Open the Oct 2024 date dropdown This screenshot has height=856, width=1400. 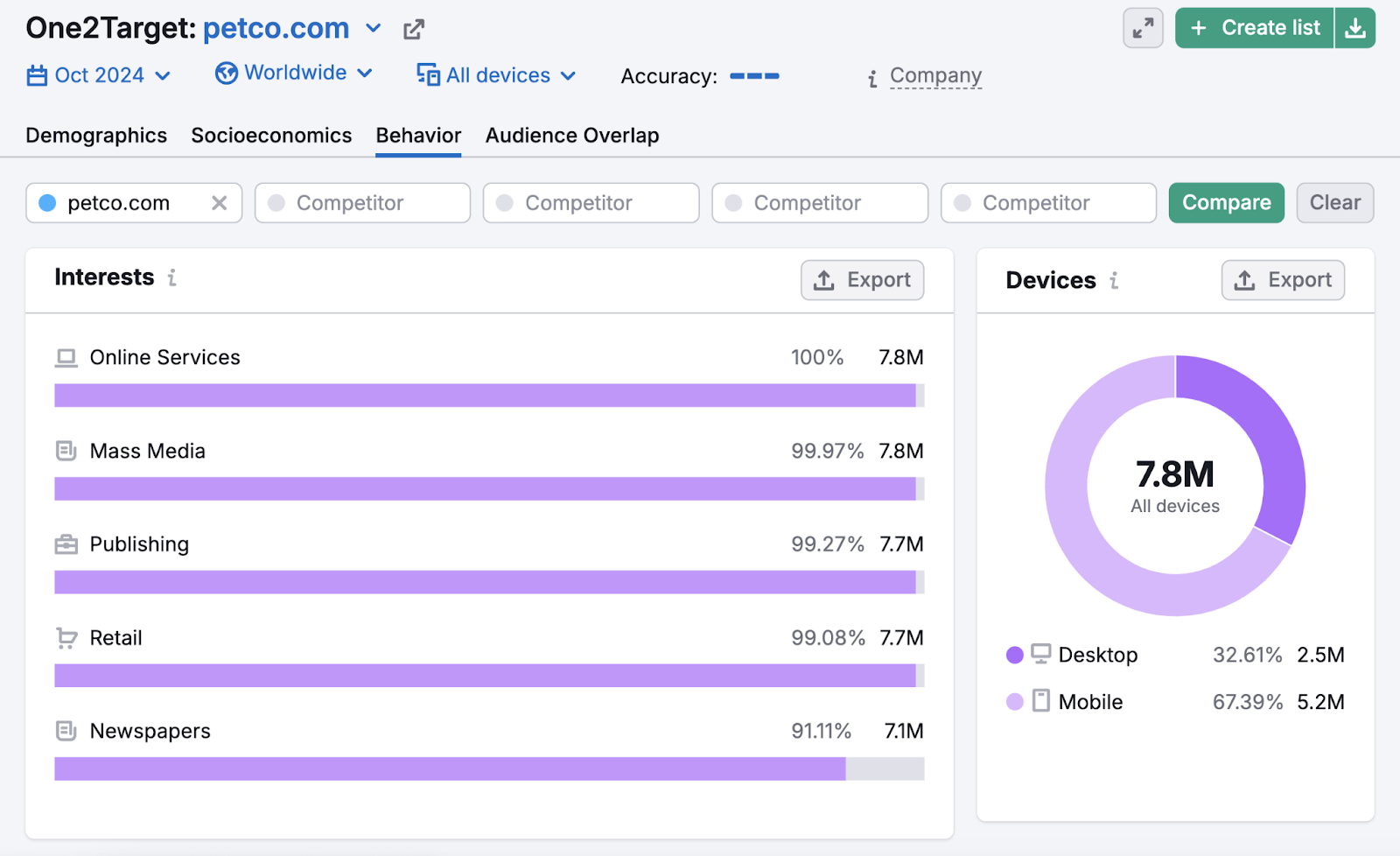99,76
